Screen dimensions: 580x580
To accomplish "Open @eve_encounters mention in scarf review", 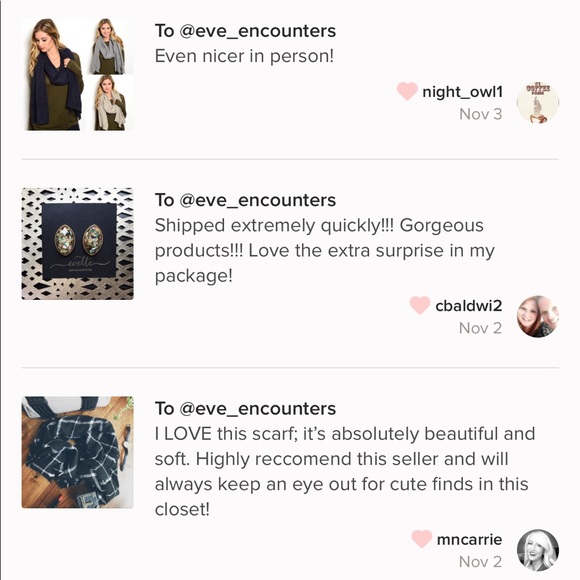I will (x=257, y=409).
